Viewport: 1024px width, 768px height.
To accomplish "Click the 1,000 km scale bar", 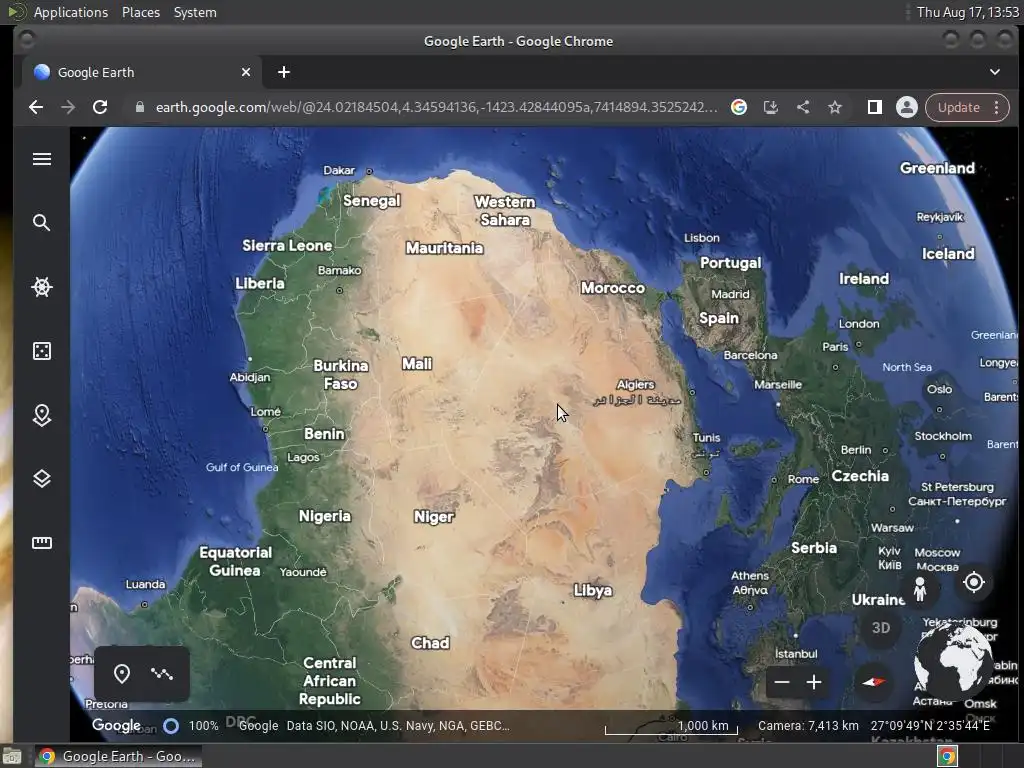I will click(x=671, y=726).
